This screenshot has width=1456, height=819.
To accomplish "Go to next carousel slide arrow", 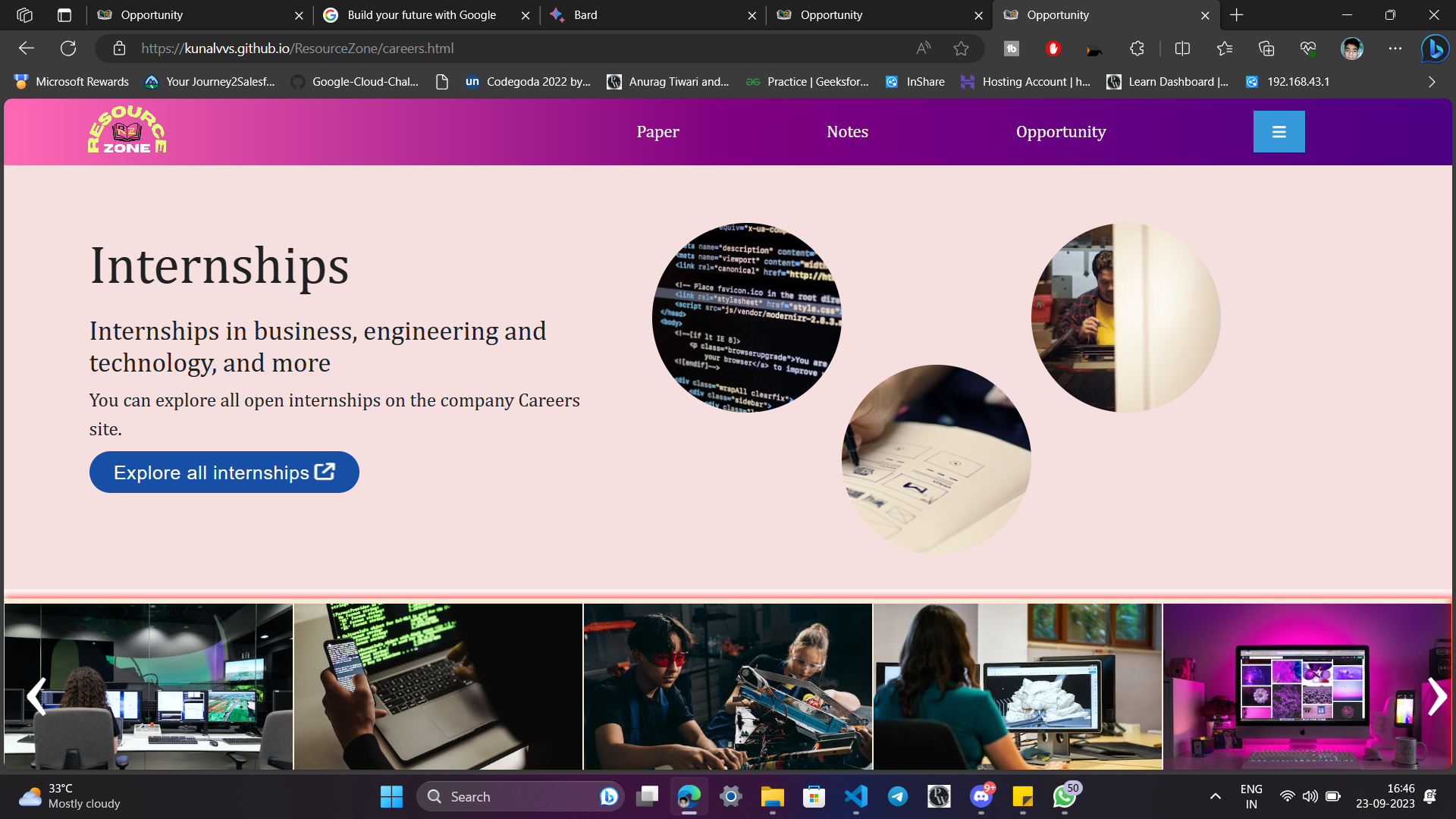I will pyautogui.click(x=1436, y=696).
